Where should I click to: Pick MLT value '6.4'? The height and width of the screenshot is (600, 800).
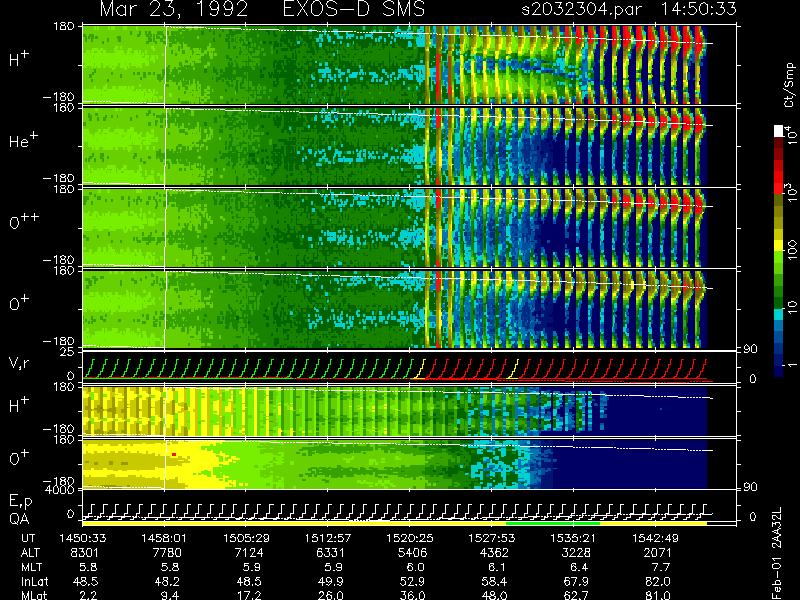point(579,567)
